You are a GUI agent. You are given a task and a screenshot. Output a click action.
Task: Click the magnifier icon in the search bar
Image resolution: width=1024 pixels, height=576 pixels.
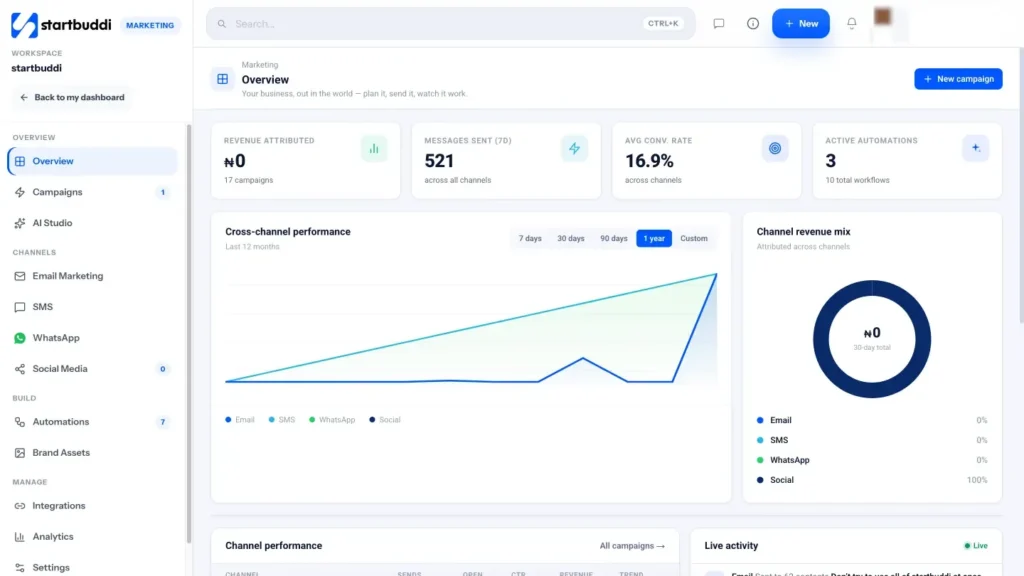coord(222,24)
